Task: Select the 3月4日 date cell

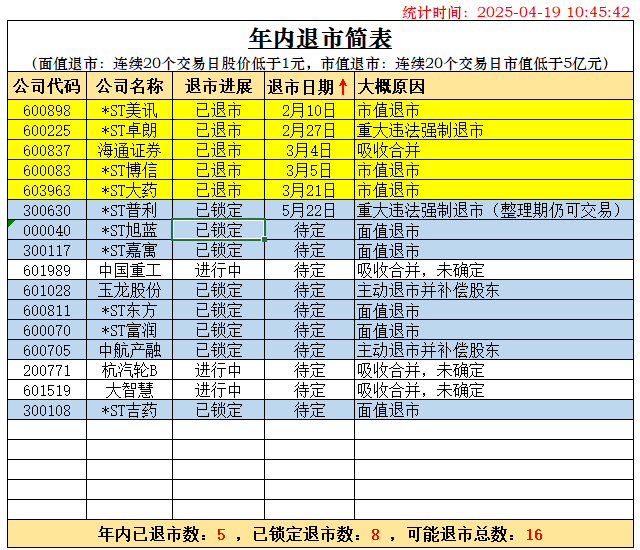Action: [309, 150]
